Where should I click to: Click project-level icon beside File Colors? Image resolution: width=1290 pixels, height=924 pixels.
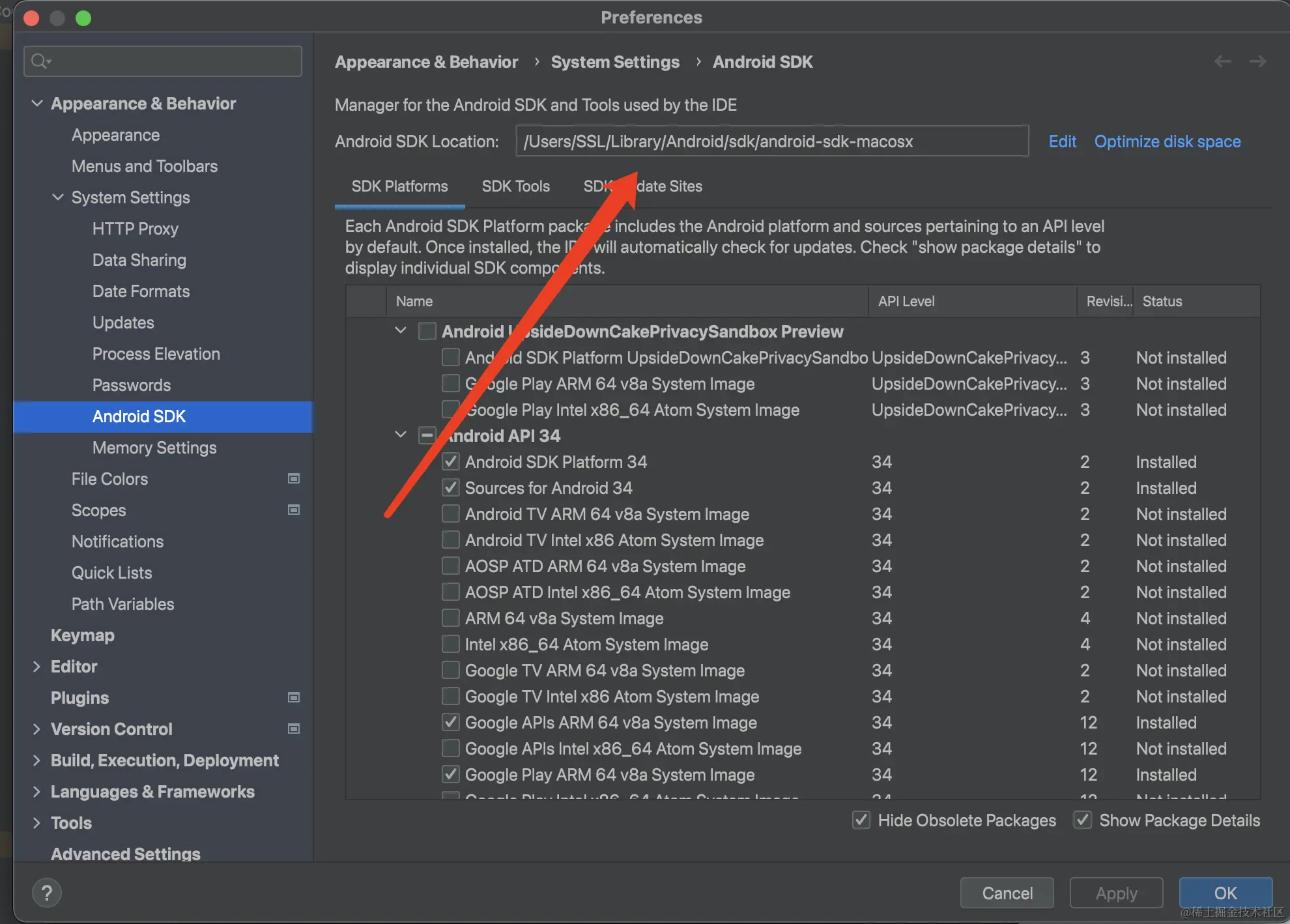coord(294,479)
